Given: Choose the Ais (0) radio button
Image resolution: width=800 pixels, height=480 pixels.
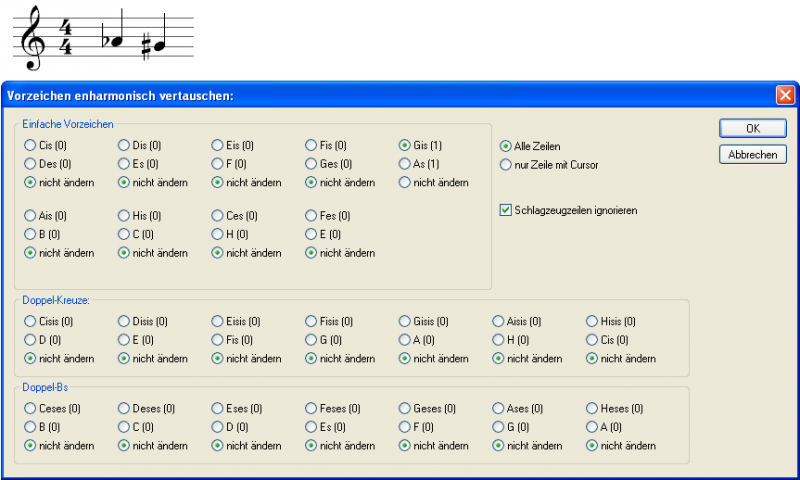Looking at the screenshot, I should tap(30, 215).
